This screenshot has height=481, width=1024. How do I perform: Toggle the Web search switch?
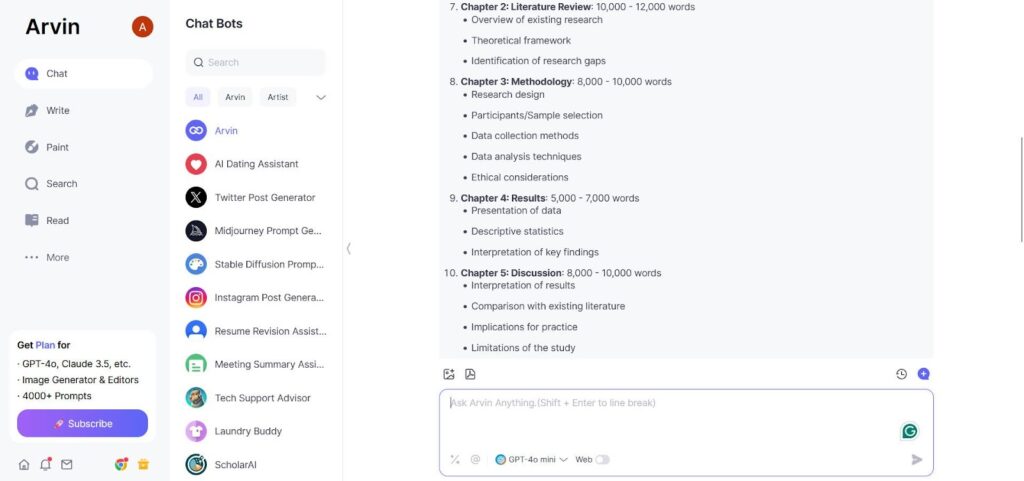point(602,459)
